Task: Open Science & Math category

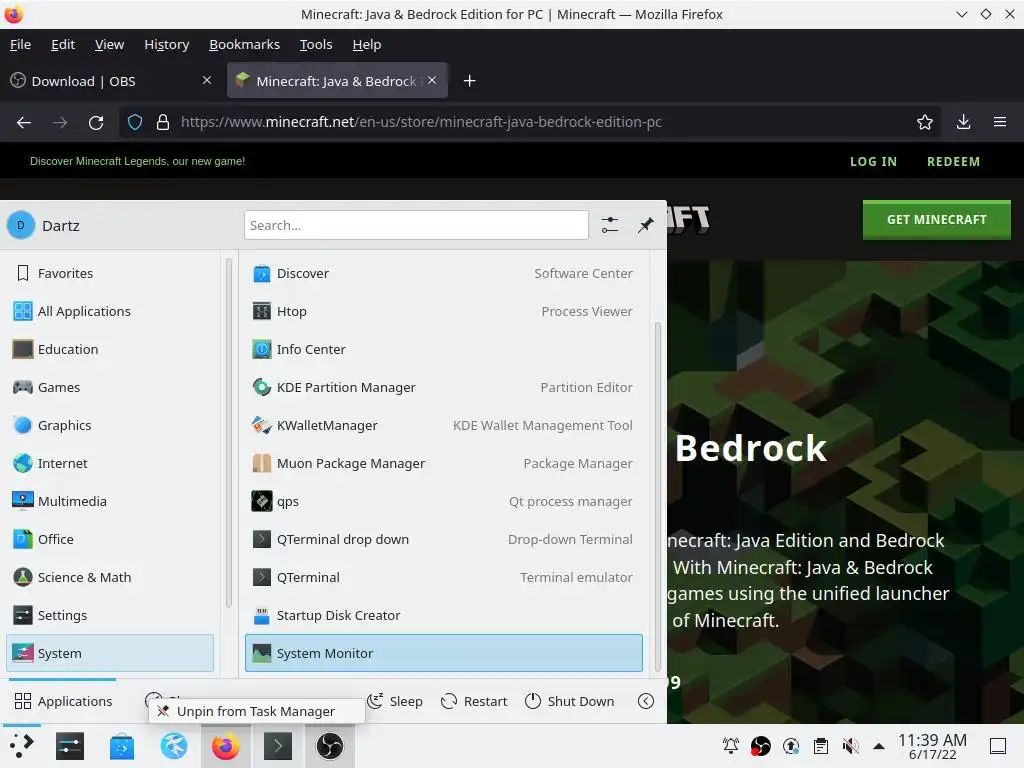Action: pos(110,577)
